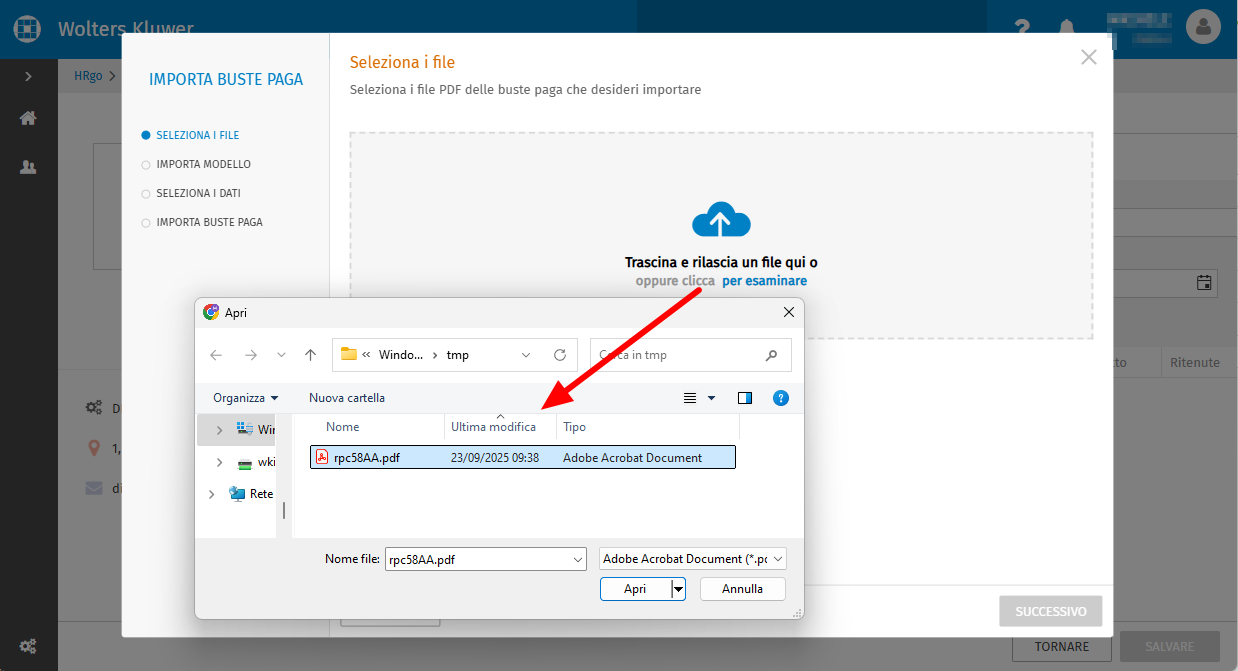Click the per esaminare link
This screenshot has height=671, width=1238.
click(x=764, y=281)
